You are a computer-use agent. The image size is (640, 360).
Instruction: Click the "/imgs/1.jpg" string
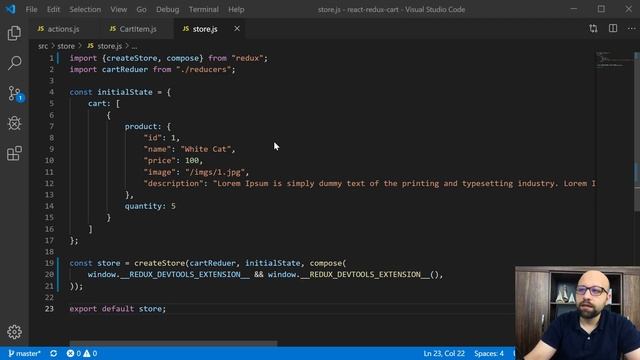(215, 172)
